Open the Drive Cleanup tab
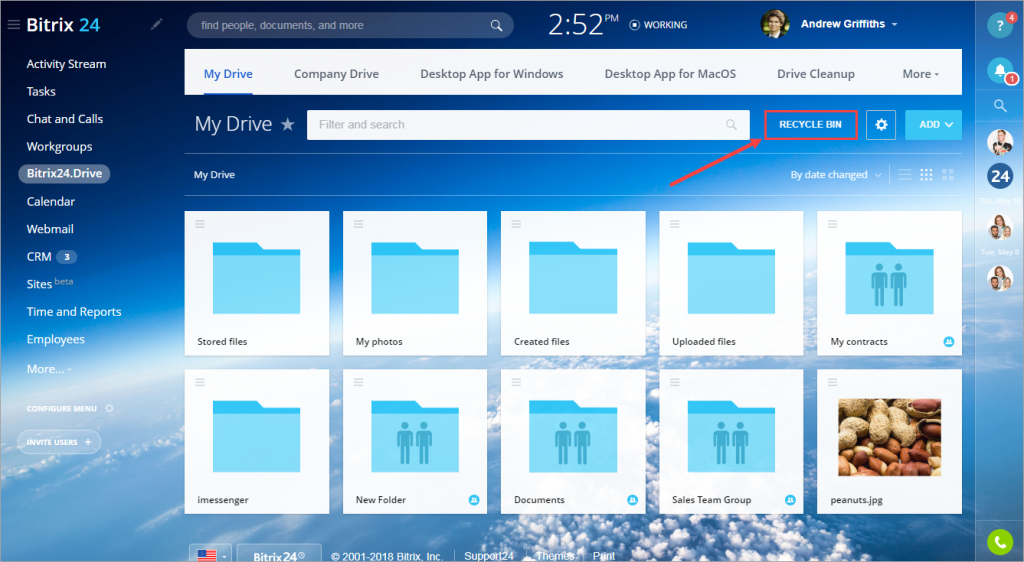The height and width of the screenshot is (562, 1024). click(816, 74)
